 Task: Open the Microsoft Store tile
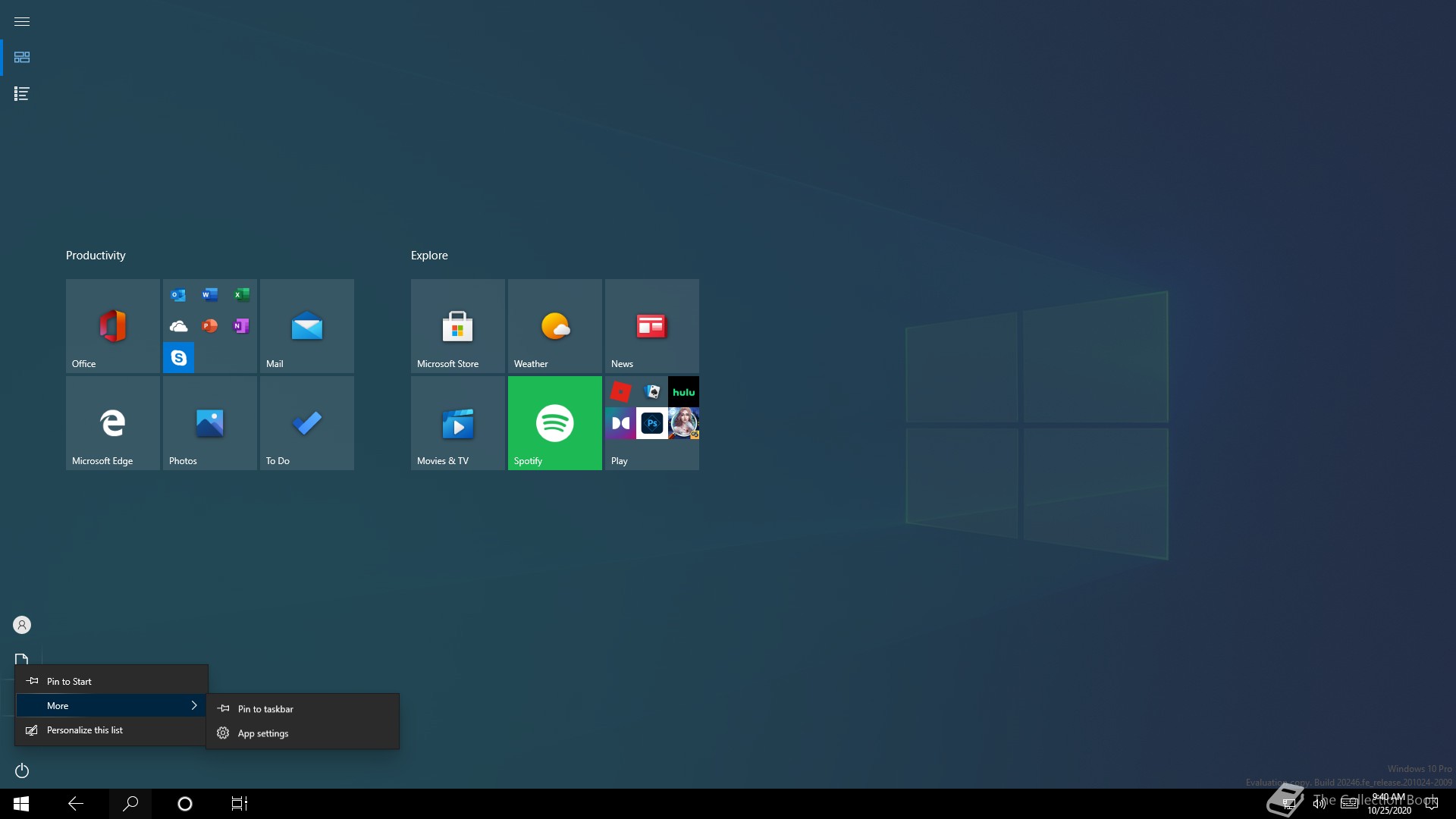coord(457,326)
